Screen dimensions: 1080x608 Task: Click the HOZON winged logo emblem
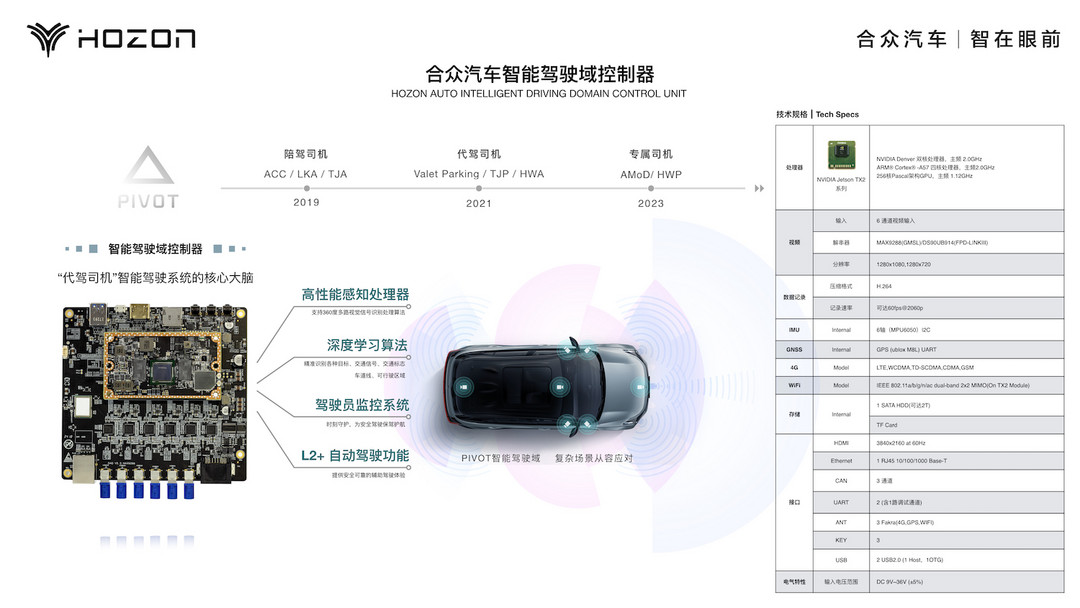[48, 39]
